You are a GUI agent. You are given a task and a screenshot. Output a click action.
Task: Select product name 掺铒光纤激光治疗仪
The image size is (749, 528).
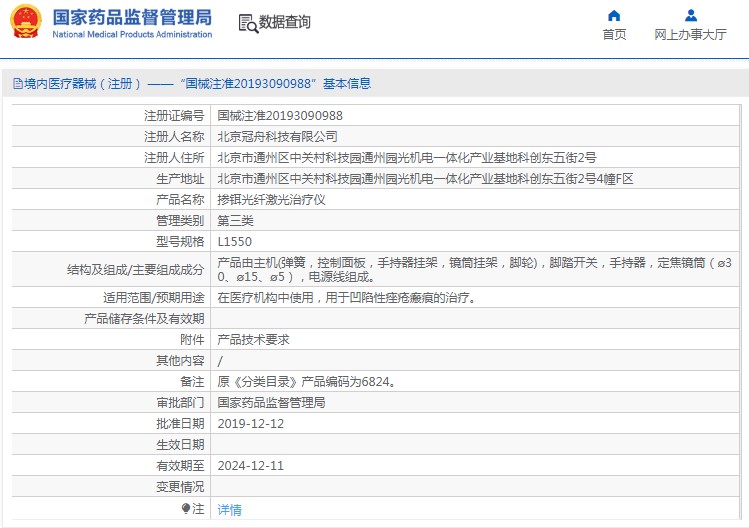pos(271,200)
